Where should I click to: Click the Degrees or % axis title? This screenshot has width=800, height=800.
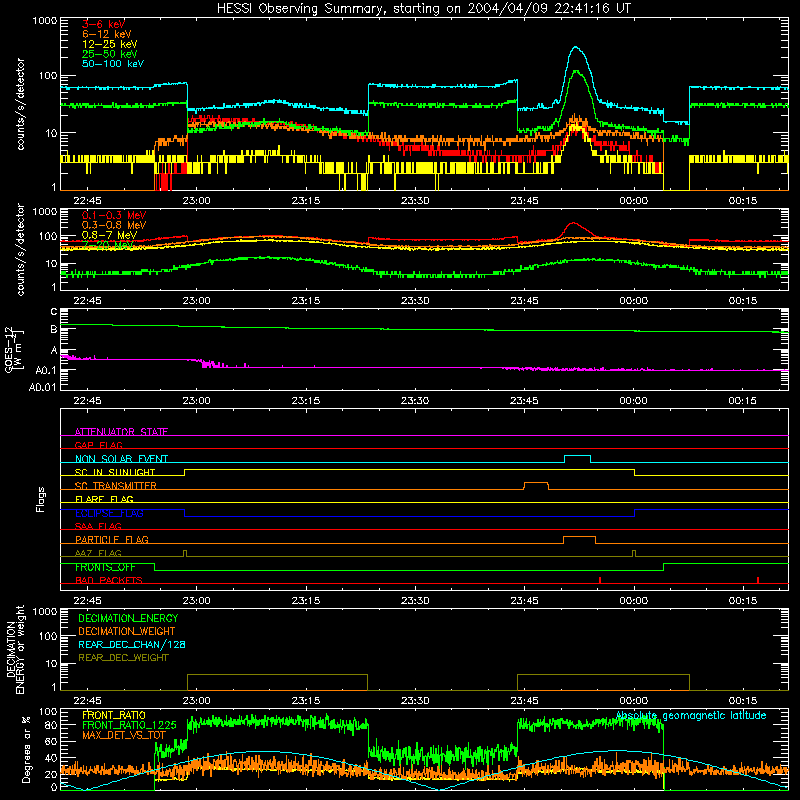(26, 749)
